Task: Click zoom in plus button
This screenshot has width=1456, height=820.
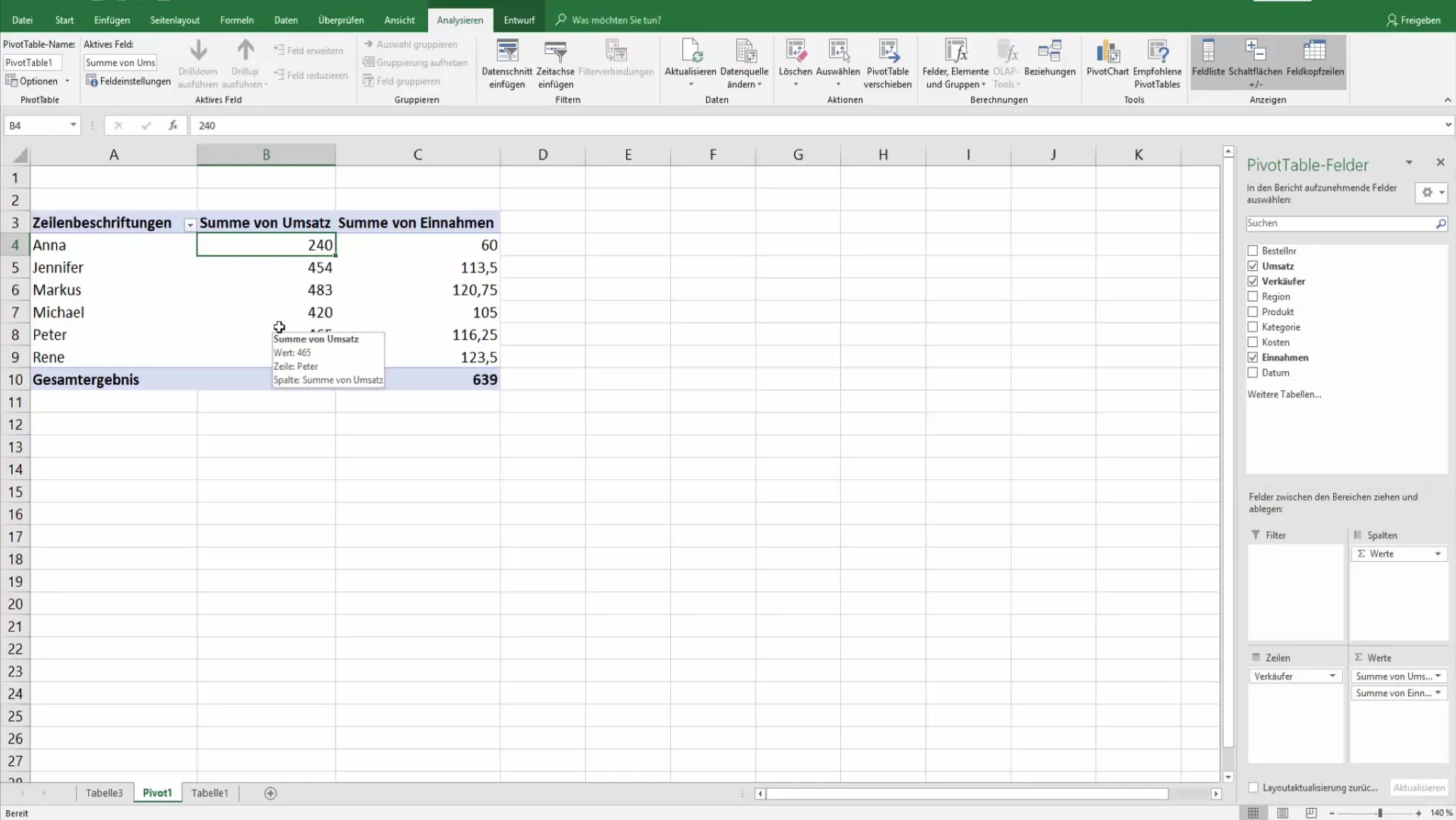Action: [x=1418, y=813]
